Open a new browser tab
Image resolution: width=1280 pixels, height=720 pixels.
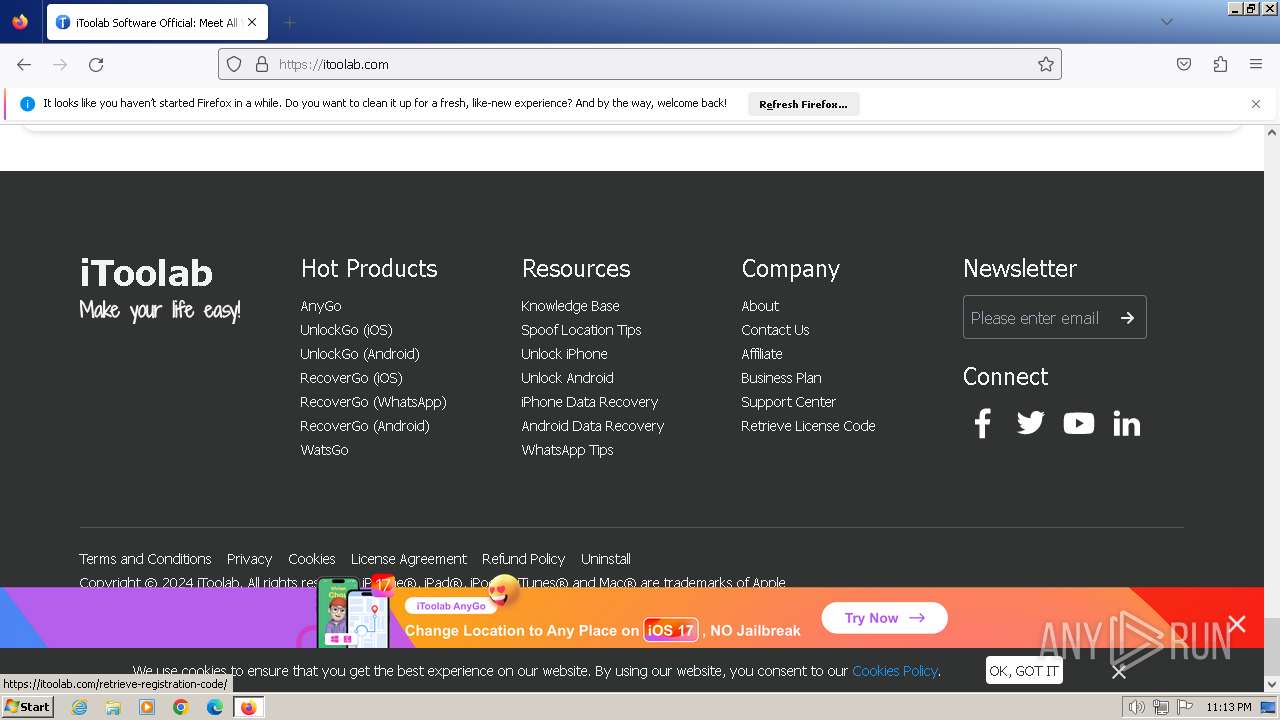(289, 22)
